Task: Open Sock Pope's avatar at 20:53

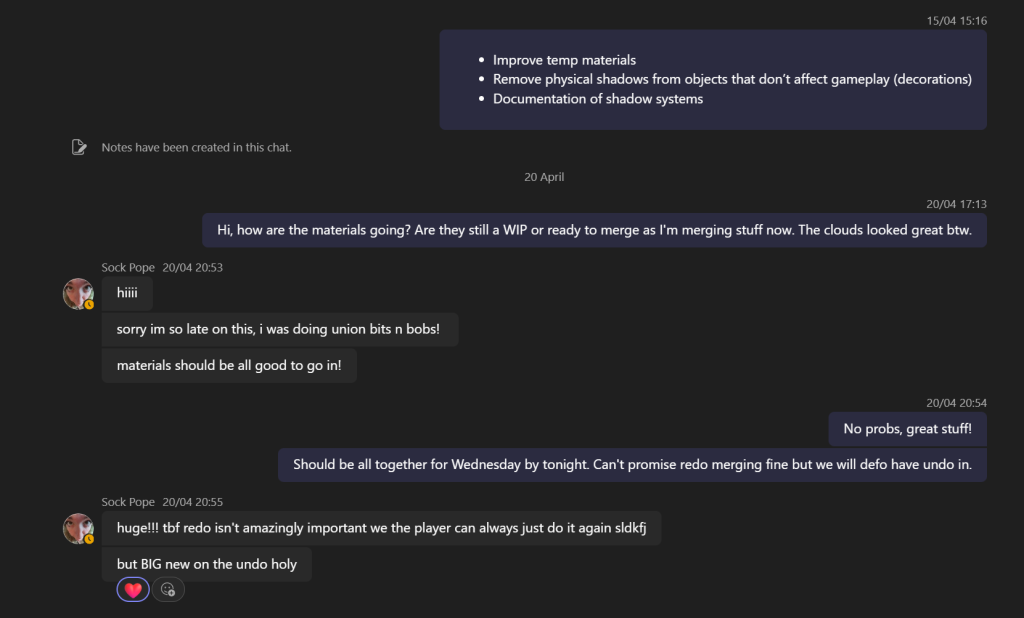Action: 78,294
